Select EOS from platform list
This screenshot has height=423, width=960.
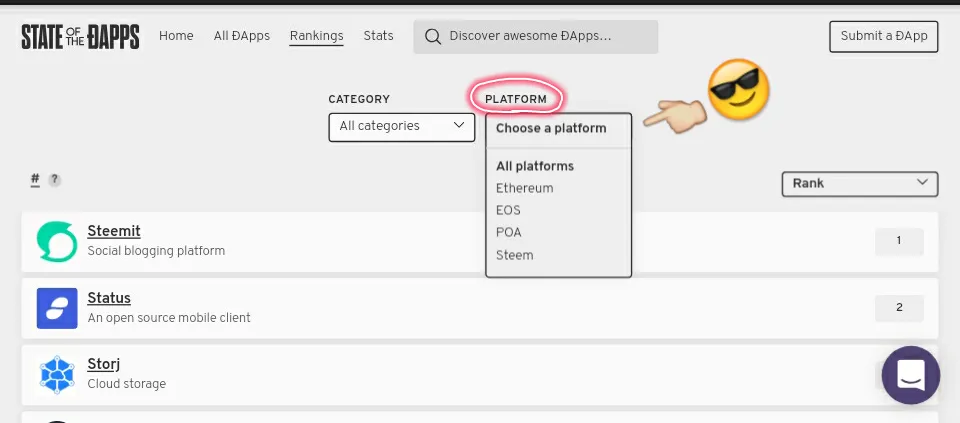(508, 210)
